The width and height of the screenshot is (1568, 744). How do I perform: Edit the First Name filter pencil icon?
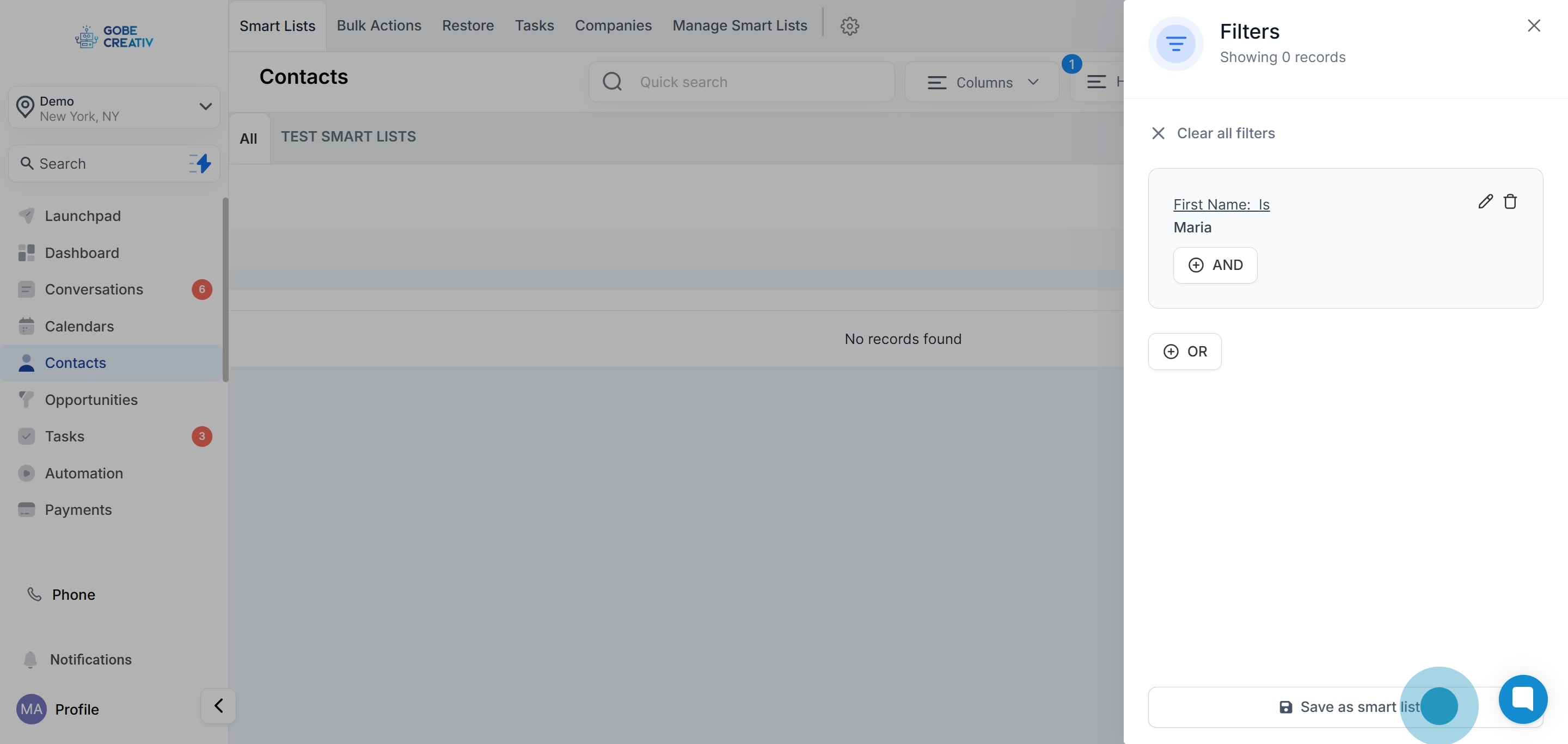[1485, 202]
